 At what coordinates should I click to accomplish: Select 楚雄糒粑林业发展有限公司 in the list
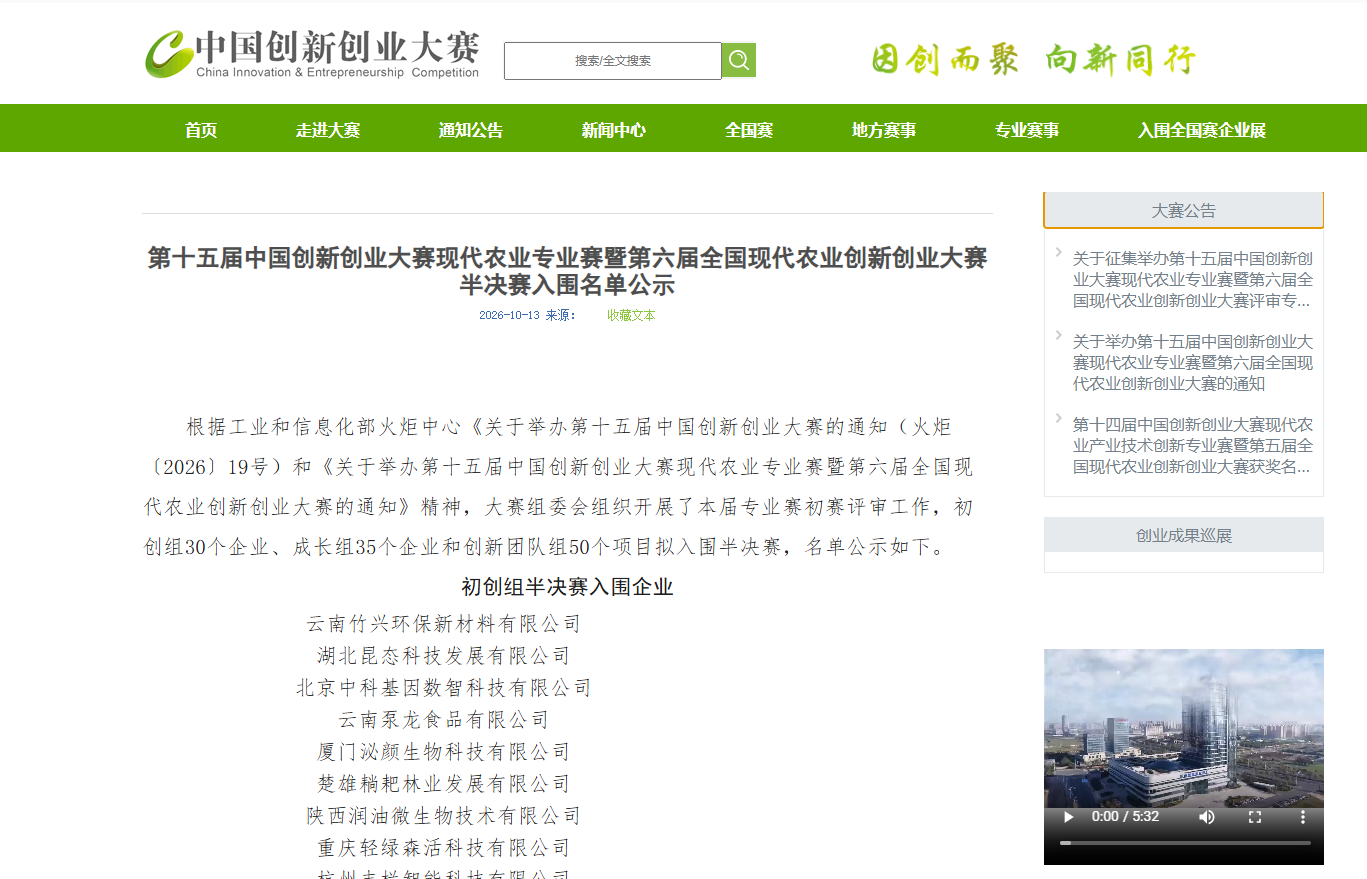(444, 784)
